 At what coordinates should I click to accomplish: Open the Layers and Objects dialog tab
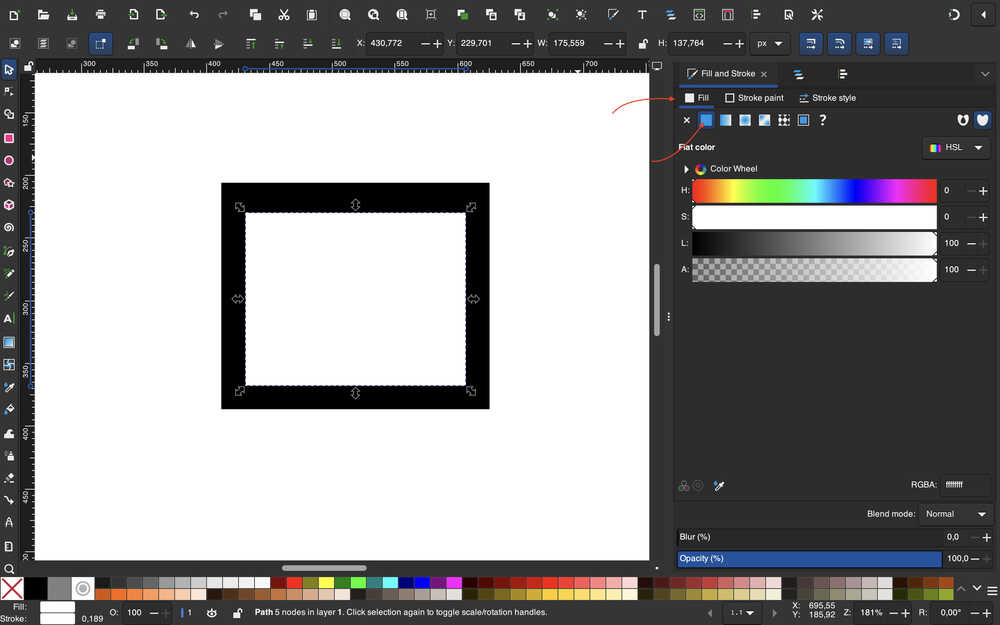coord(798,74)
